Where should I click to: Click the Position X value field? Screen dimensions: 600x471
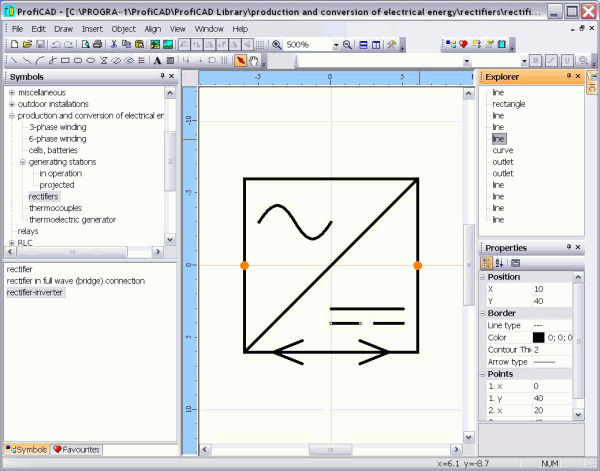click(552, 289)
